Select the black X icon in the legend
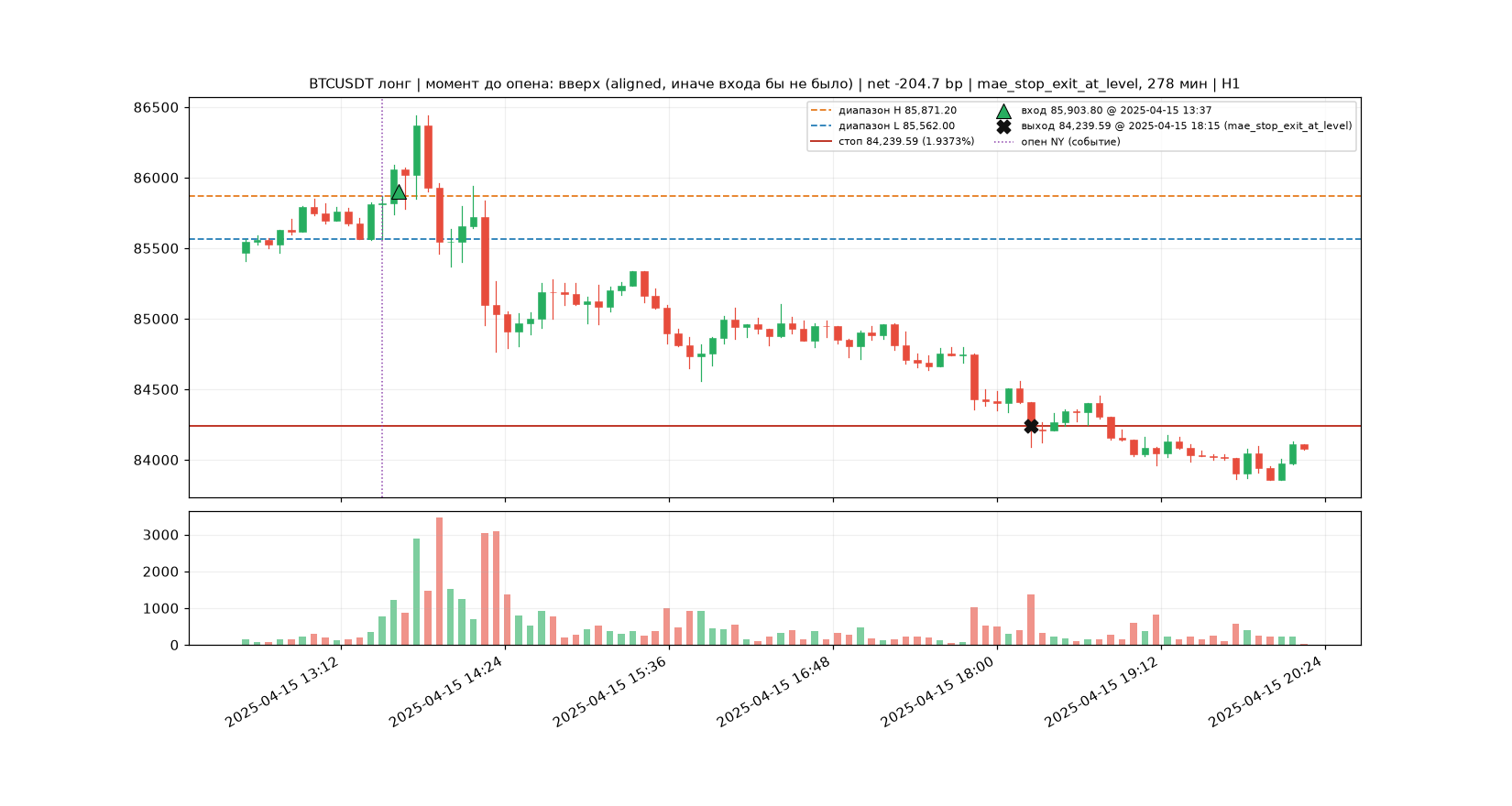This screenshot has height=806, width=1512. [x=1003, y=126]
